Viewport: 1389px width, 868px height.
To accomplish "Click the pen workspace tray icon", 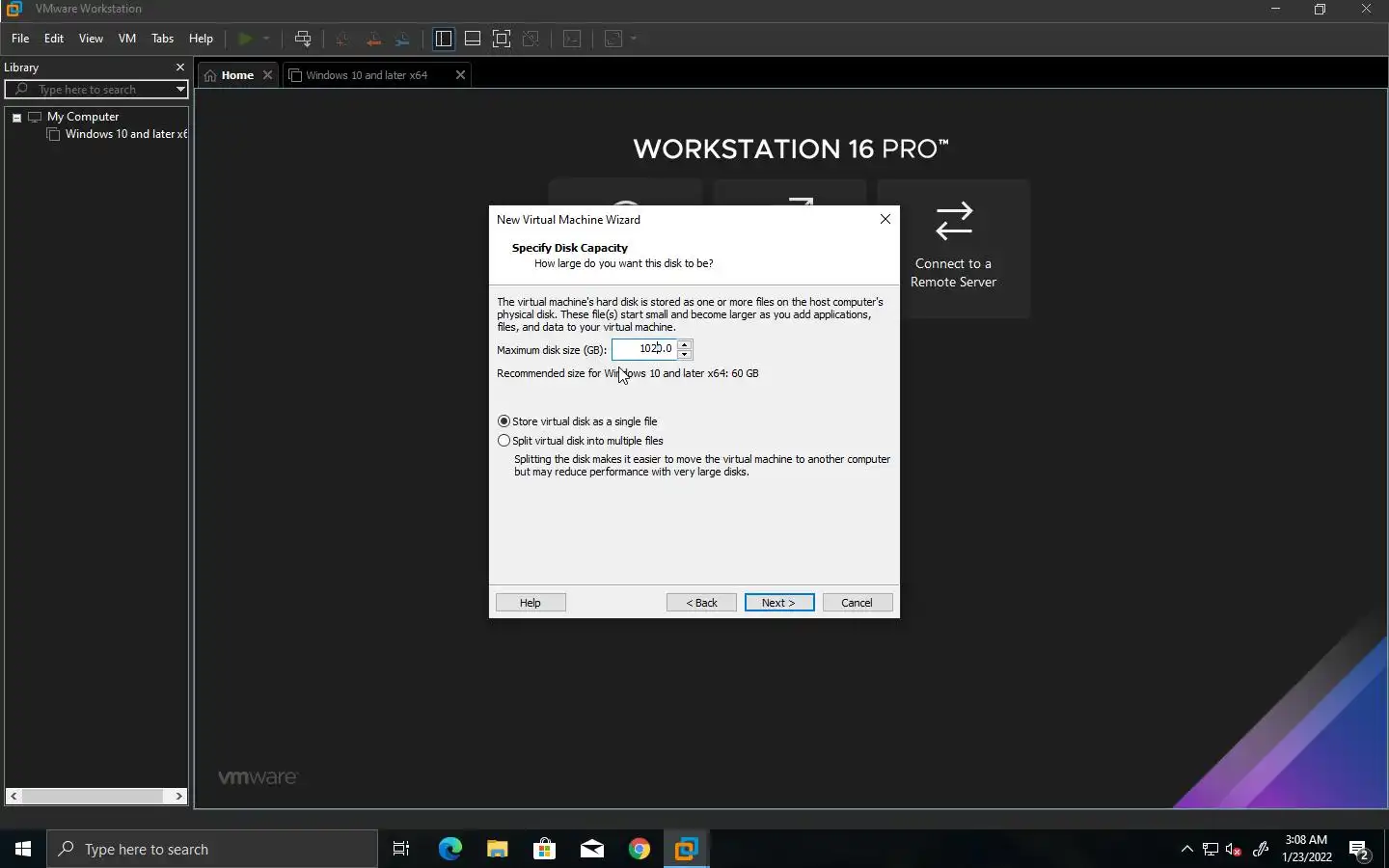I will click(x=1260, y=849).
